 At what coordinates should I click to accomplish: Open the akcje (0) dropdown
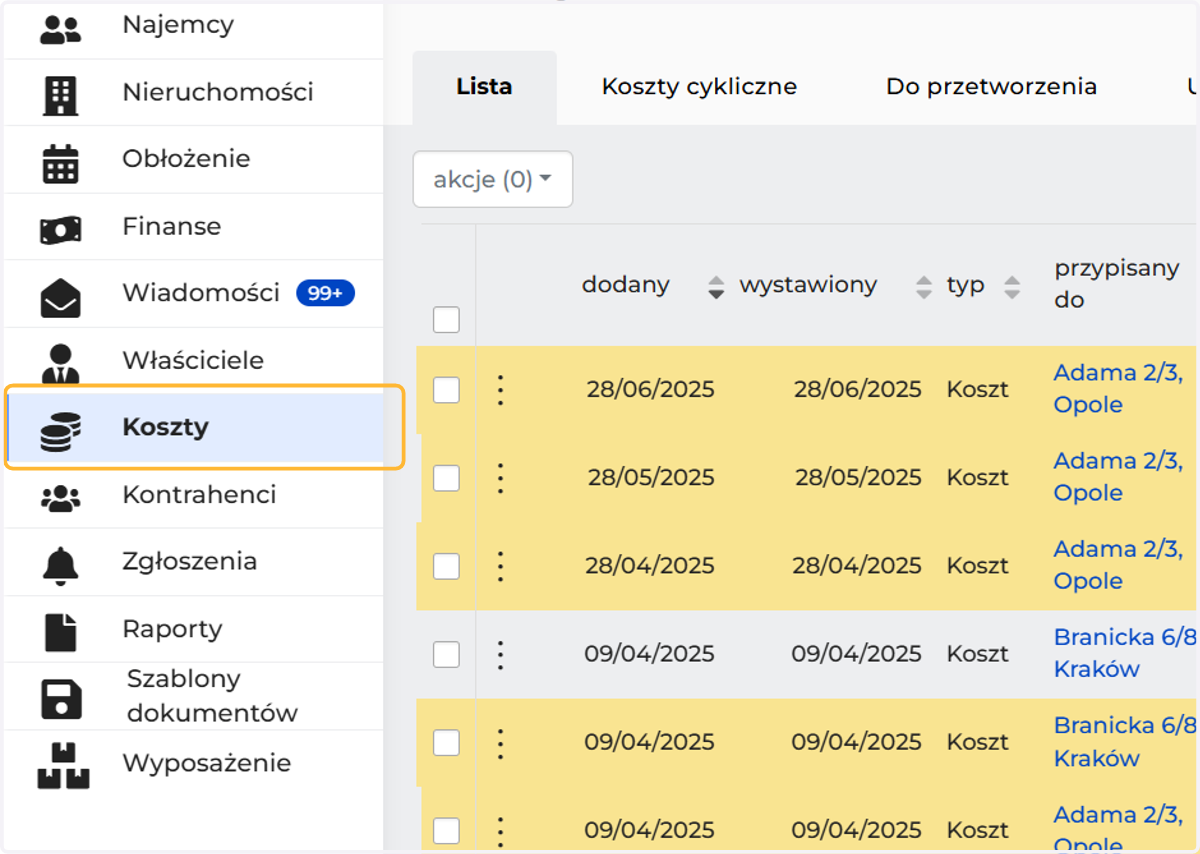click(x=492, y=179)
